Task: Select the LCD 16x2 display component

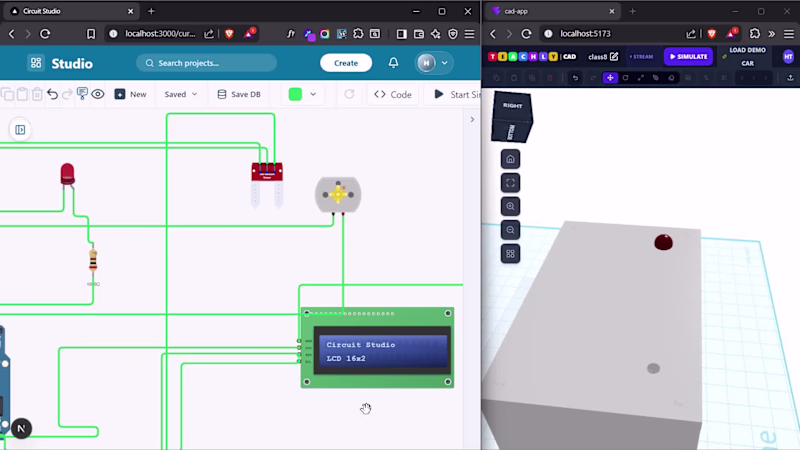Action: [377, 348]
